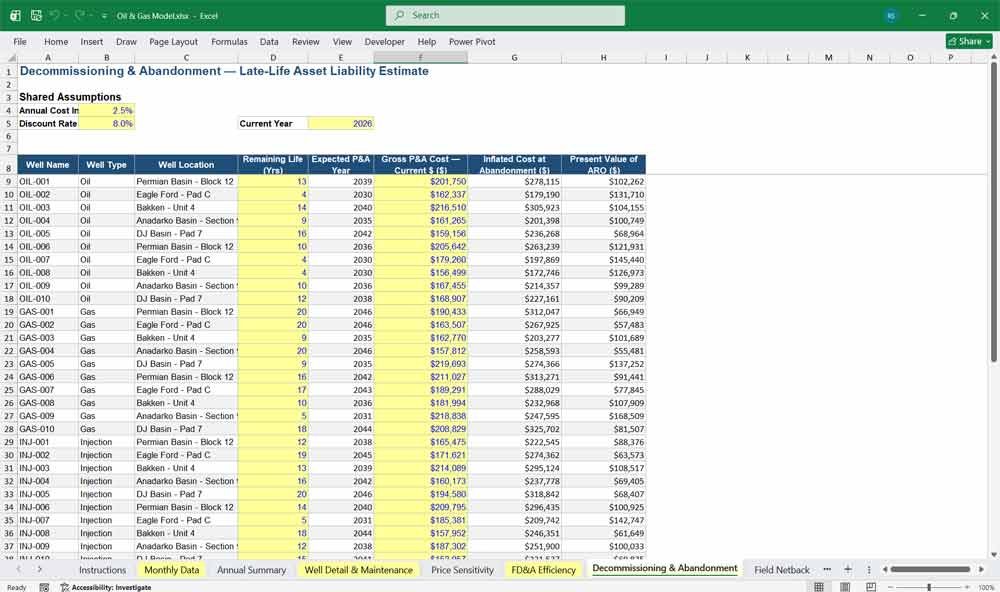Switch to the Monthly Data sheet tab
This screenshot has width=1000, height=592.
tap(172, 570)
